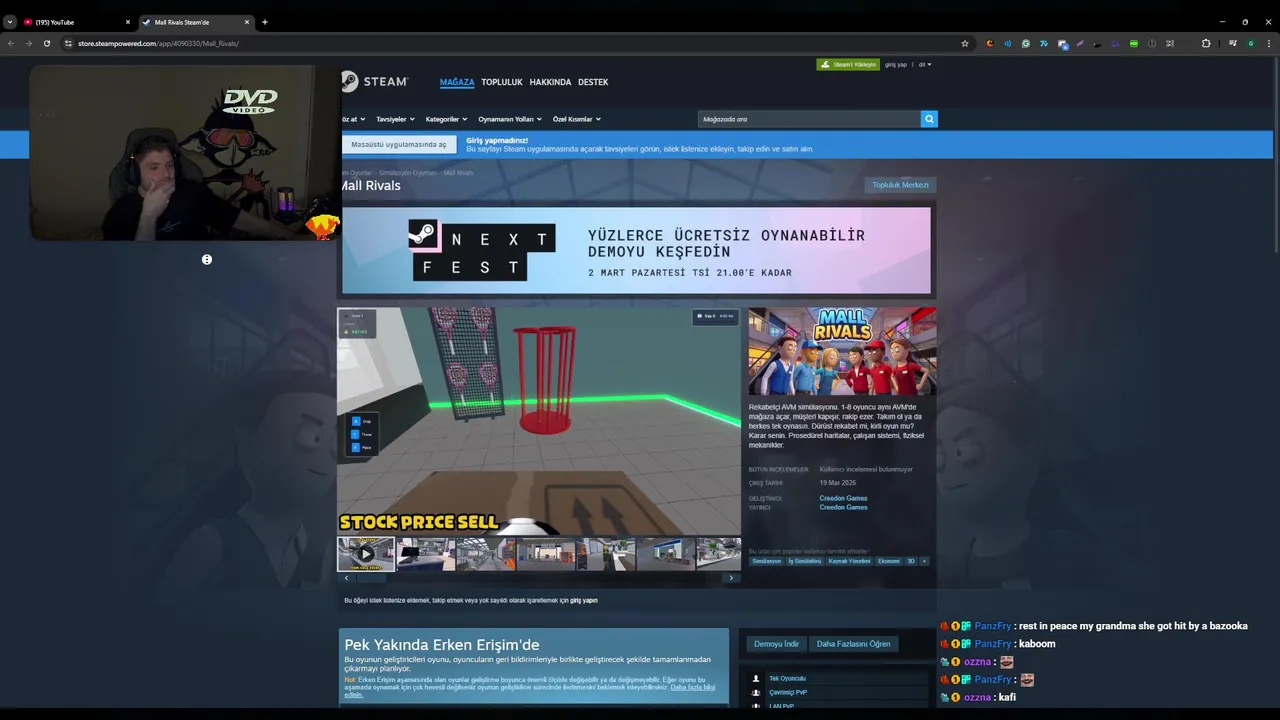This screenshot has width=1280, height=720.
Task: Click the orange crescent extension icon
Action: [989, 43]
